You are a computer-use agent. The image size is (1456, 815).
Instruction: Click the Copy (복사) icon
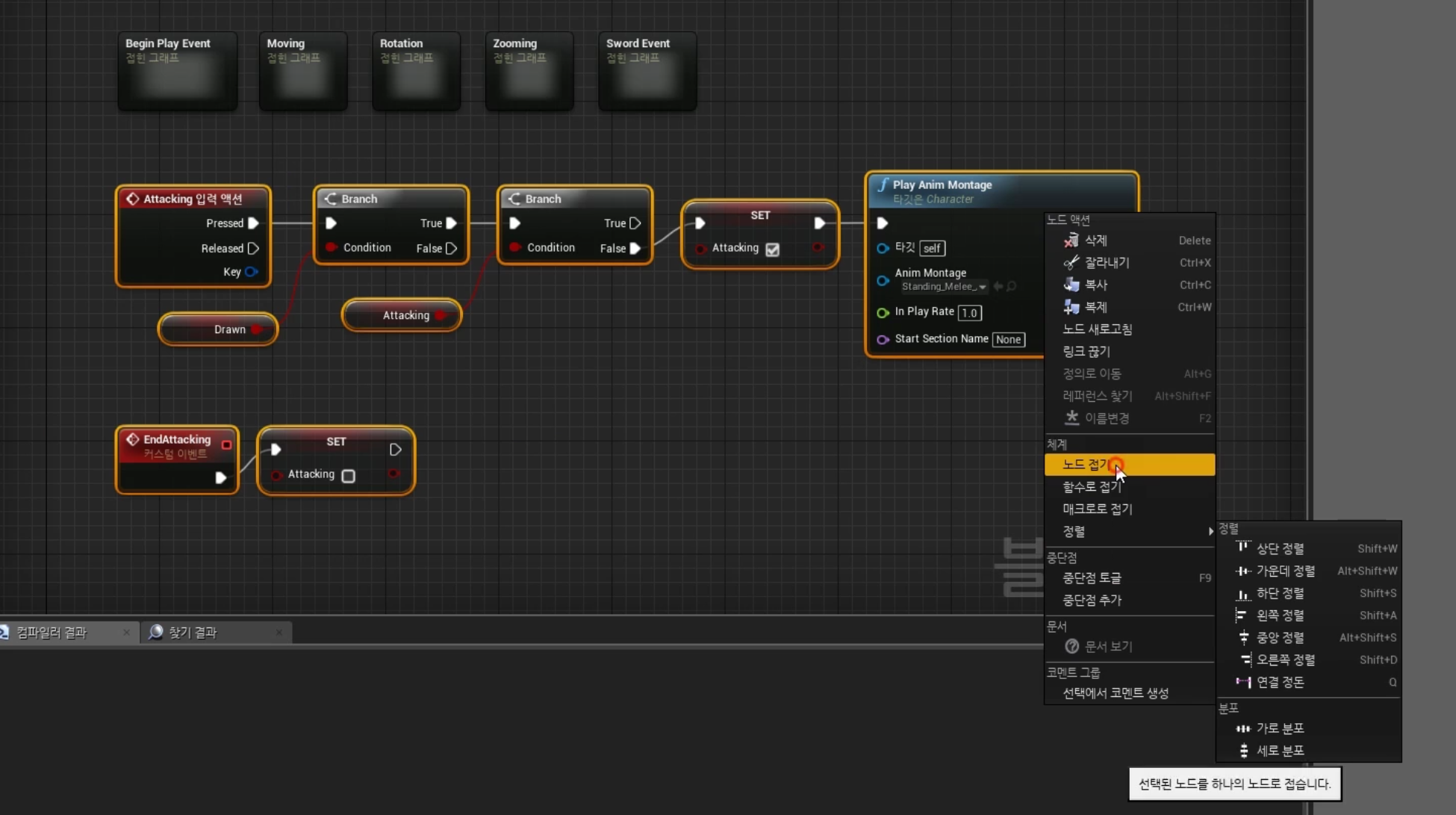pos(1071,285)
